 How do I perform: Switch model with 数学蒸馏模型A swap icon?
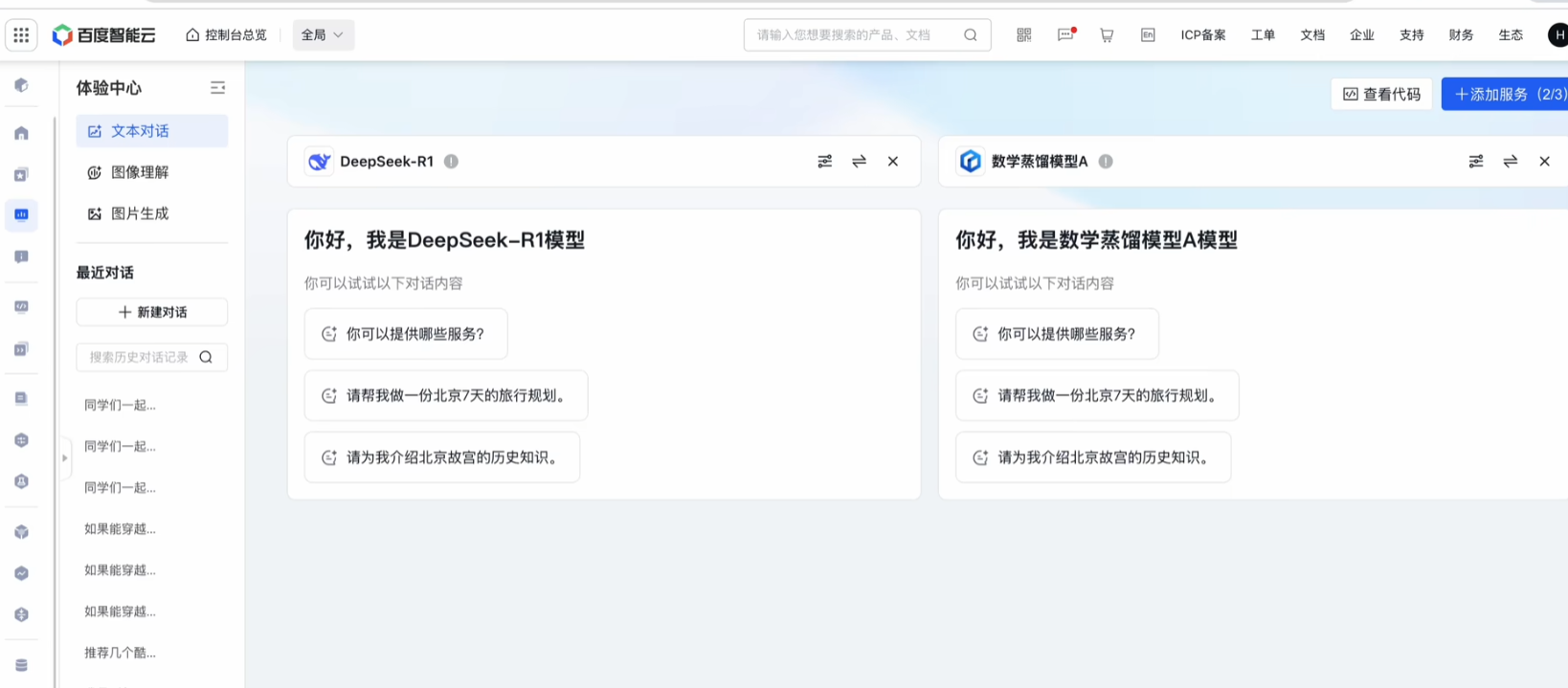pos(1511,162)
